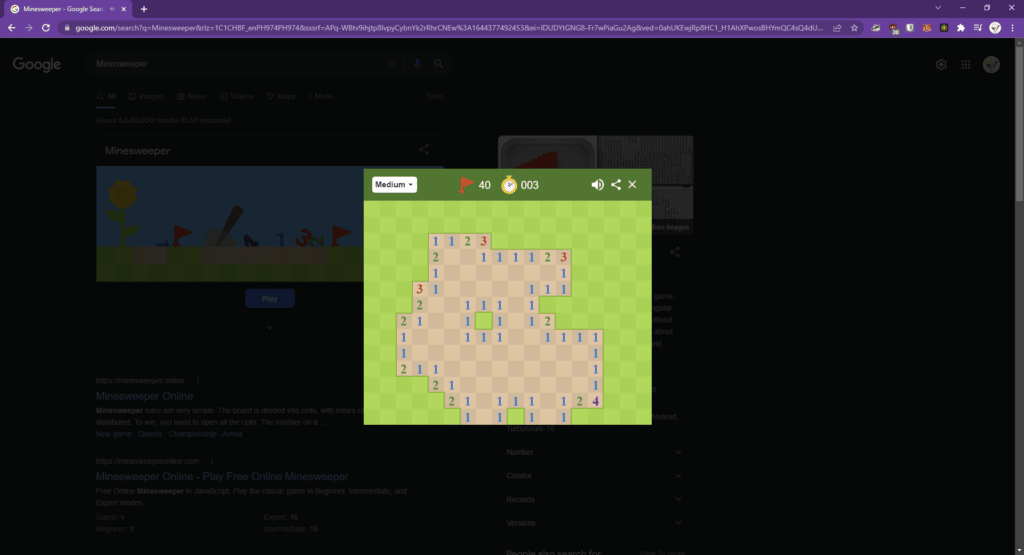Screen dimensions: 1024x555
Task: Click the red flag counter icon
Action: [x=466, y=185]
